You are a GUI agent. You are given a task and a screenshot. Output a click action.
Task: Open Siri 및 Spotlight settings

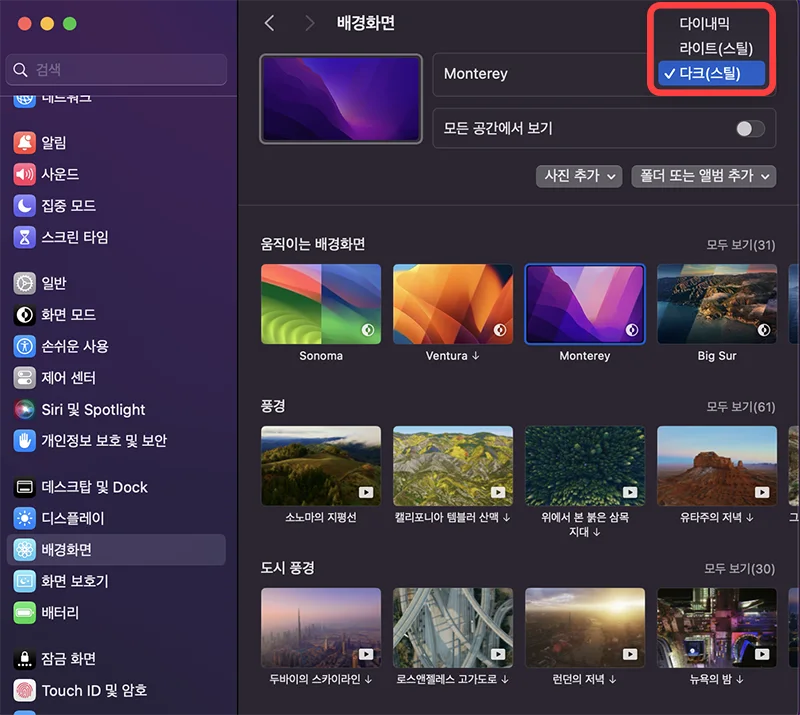point(93,409)
